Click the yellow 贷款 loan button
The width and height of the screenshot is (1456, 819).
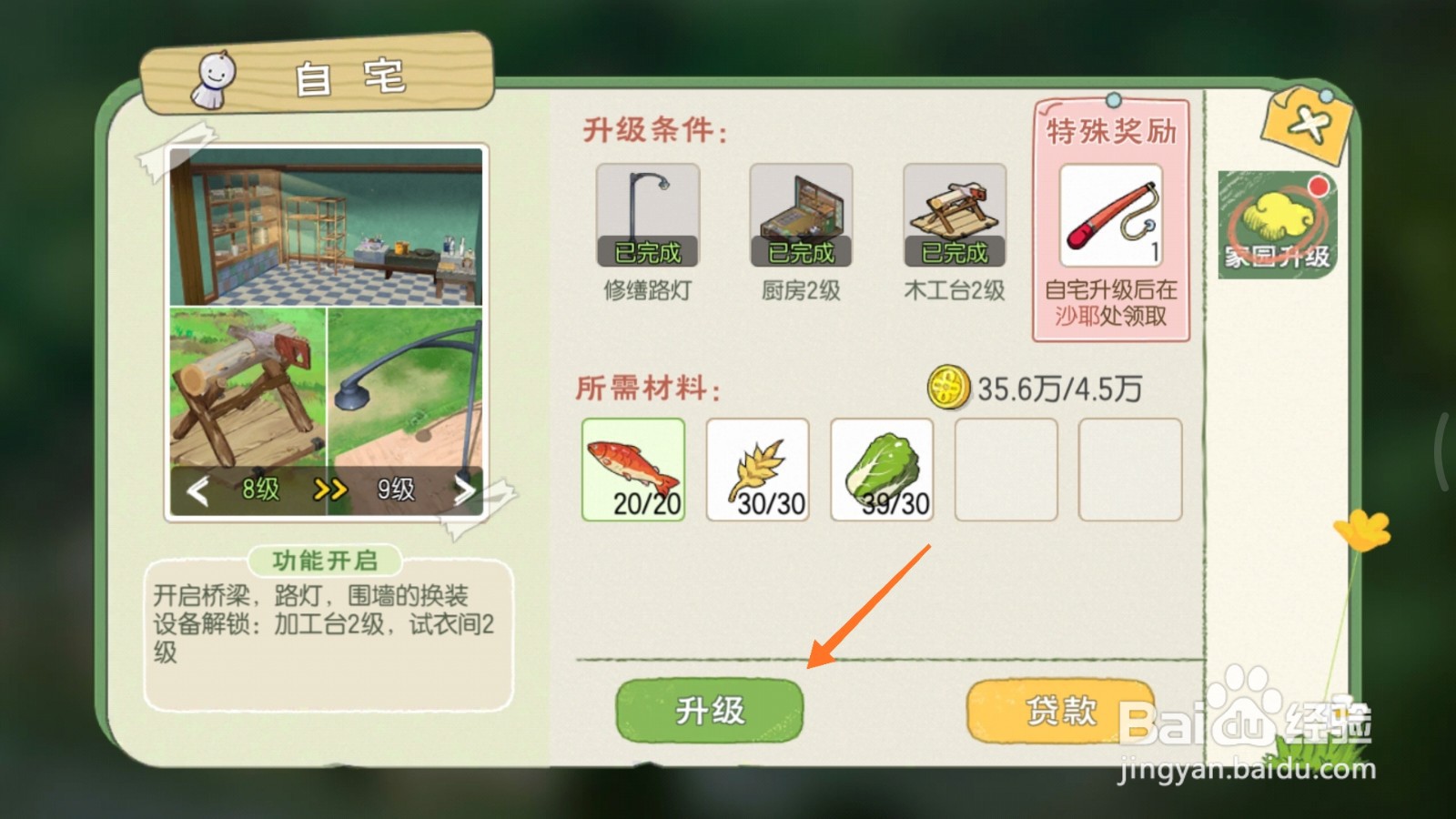pos(1061,710)
